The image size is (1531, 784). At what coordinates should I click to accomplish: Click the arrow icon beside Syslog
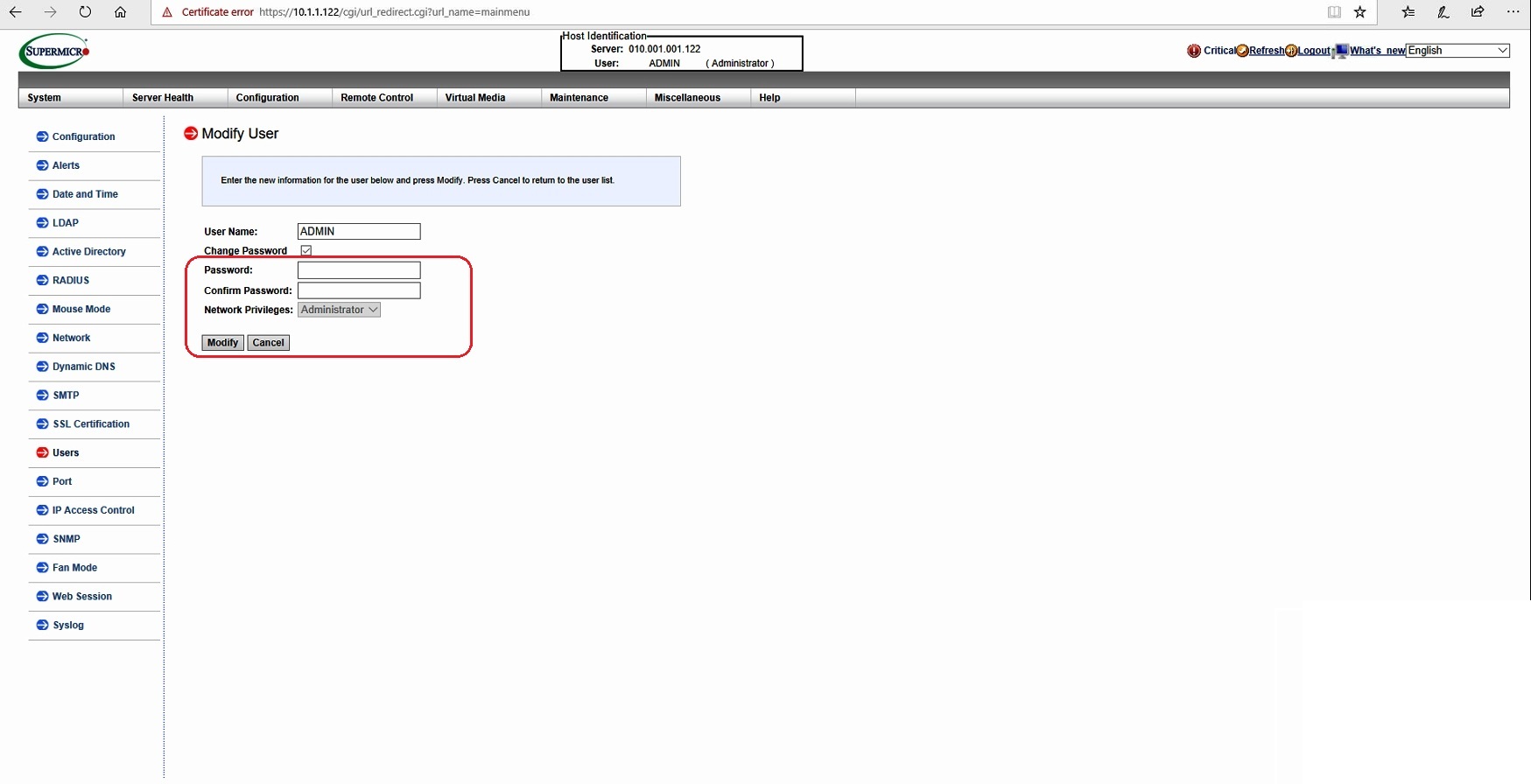42,625
